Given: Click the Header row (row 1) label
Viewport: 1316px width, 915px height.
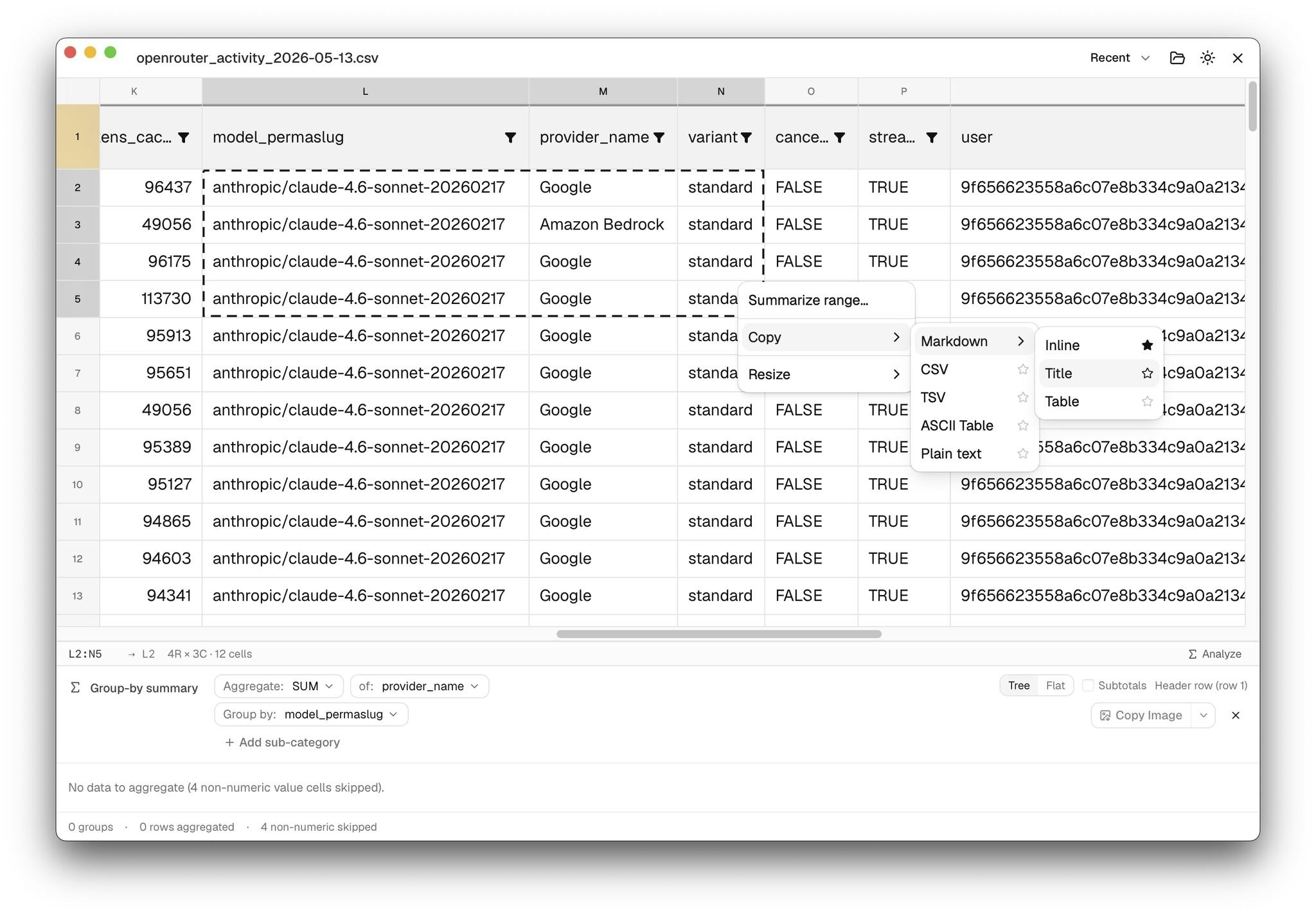Looking at the screenshot, I should click(1200, 686).
